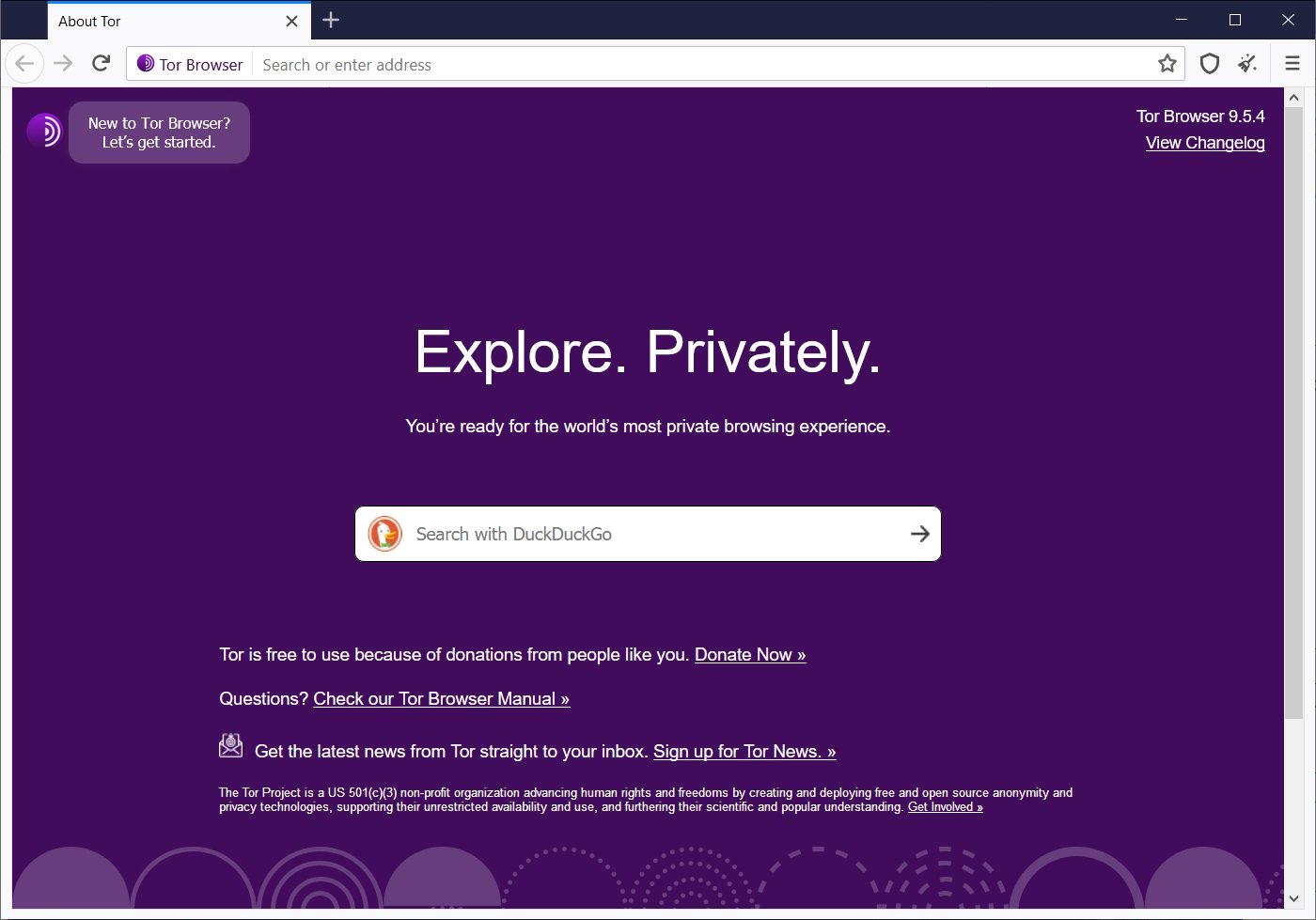Click the newsletter envelope icon
The width and height of the screenshot is (1316, 920).
point(230,746)
